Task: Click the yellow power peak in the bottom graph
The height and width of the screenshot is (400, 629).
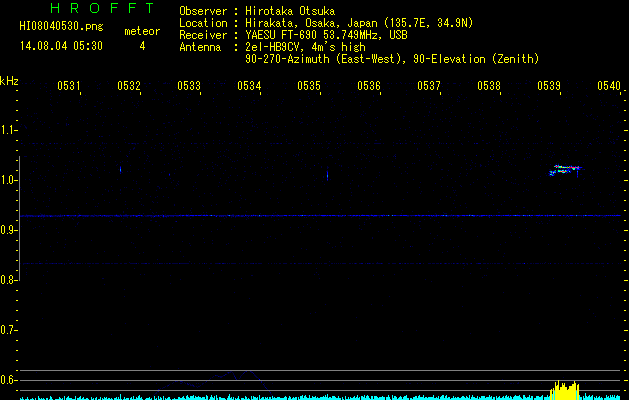Action: click(x=565, y=390)
